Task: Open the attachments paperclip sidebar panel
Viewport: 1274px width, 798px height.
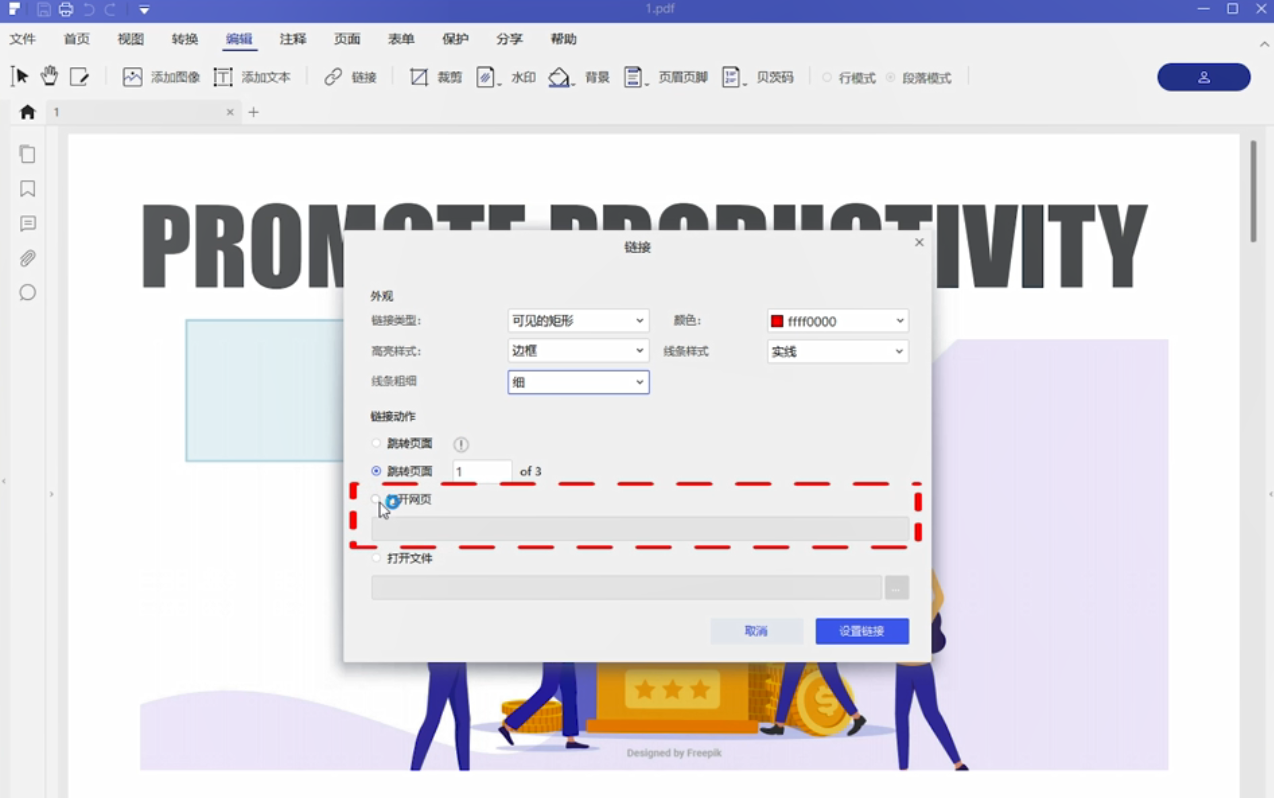Action: pos(27,258)
